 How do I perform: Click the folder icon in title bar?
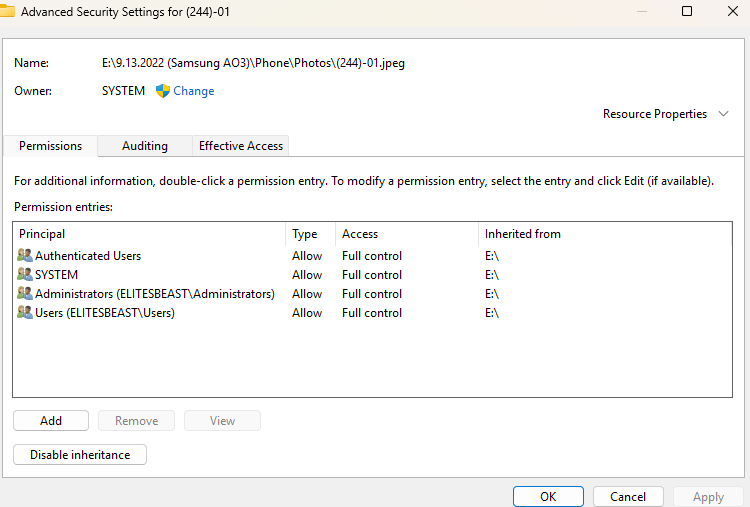point(7,11)
